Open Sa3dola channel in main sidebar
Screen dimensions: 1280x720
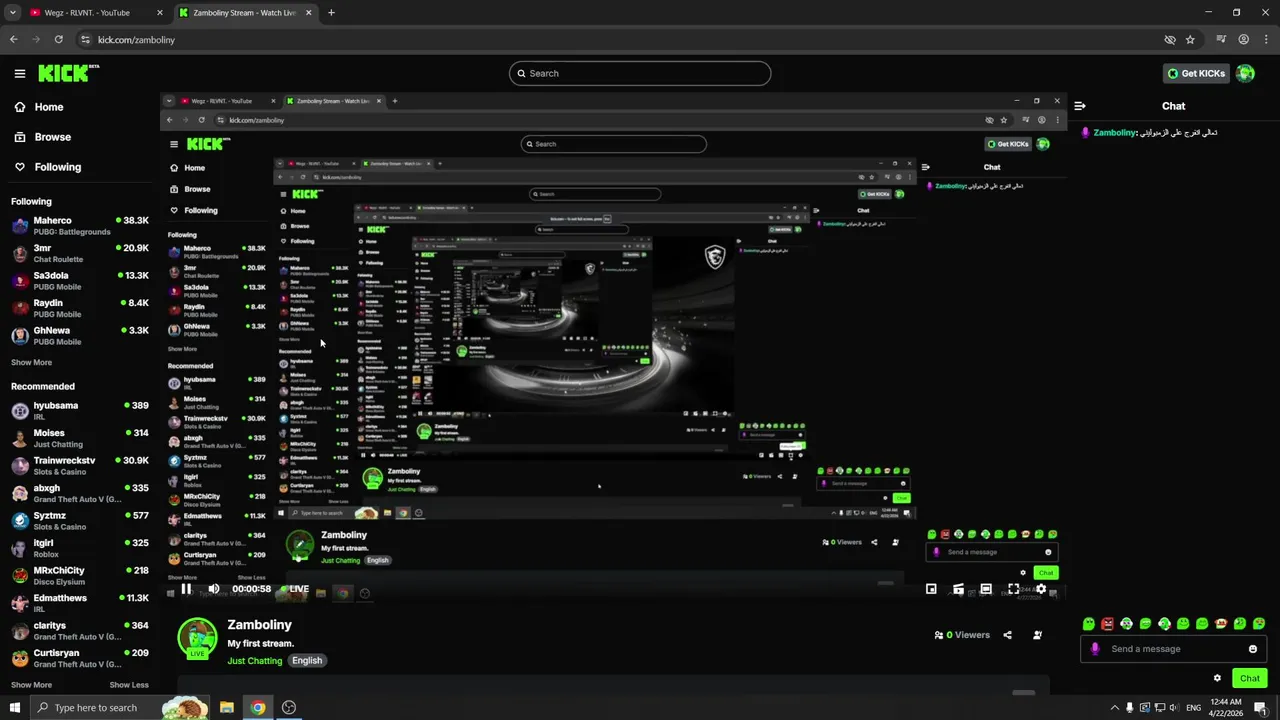[x=80, y=281]
